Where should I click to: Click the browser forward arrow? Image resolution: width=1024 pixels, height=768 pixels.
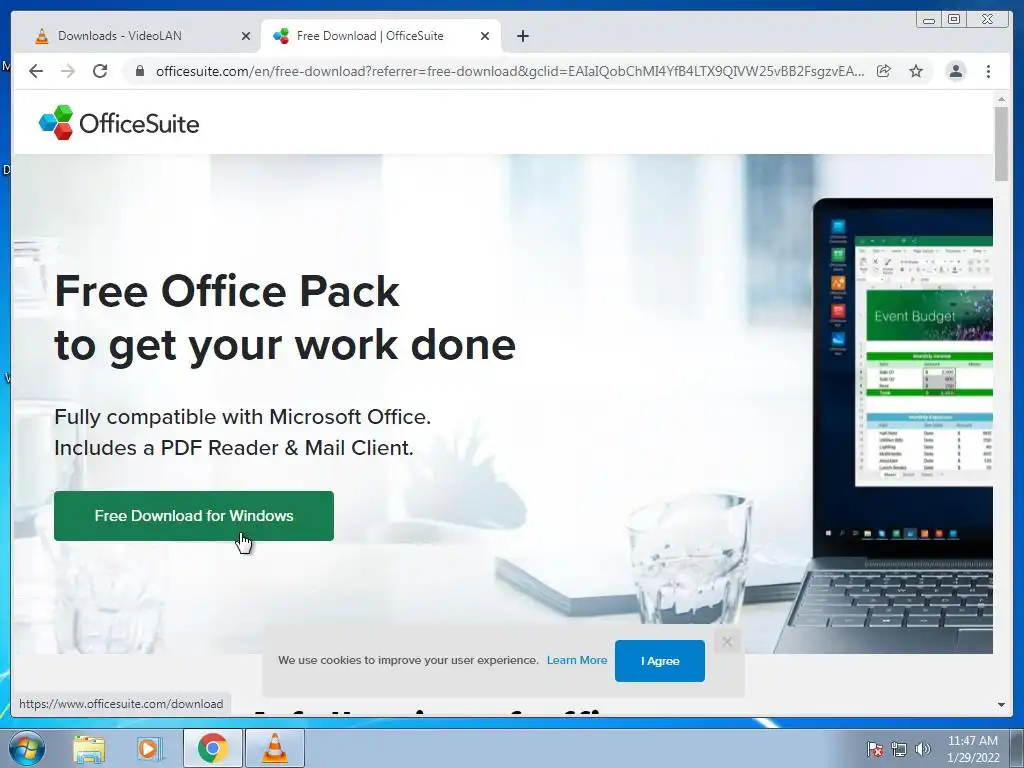click(68, 71)
